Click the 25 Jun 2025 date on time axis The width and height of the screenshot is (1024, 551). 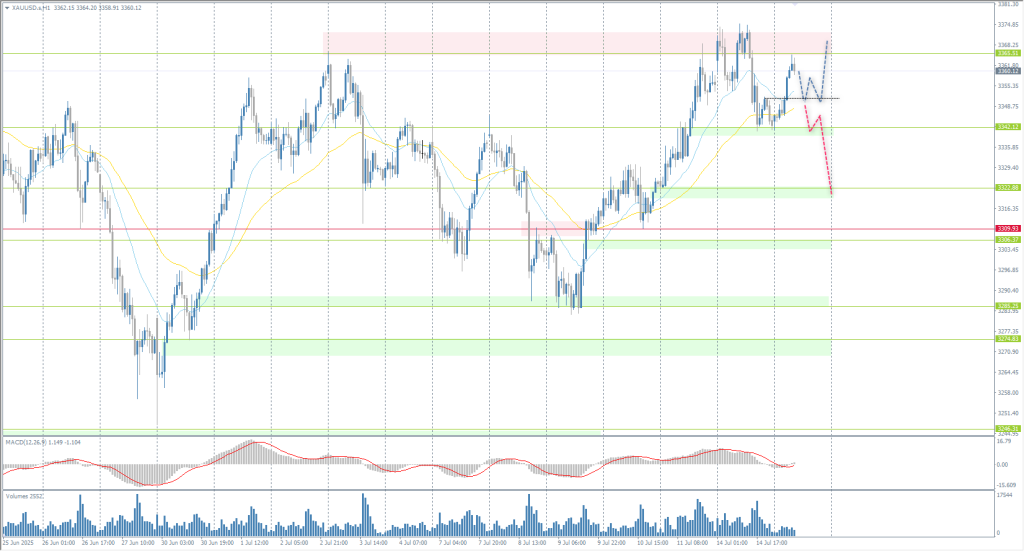(x=18, y=543)
